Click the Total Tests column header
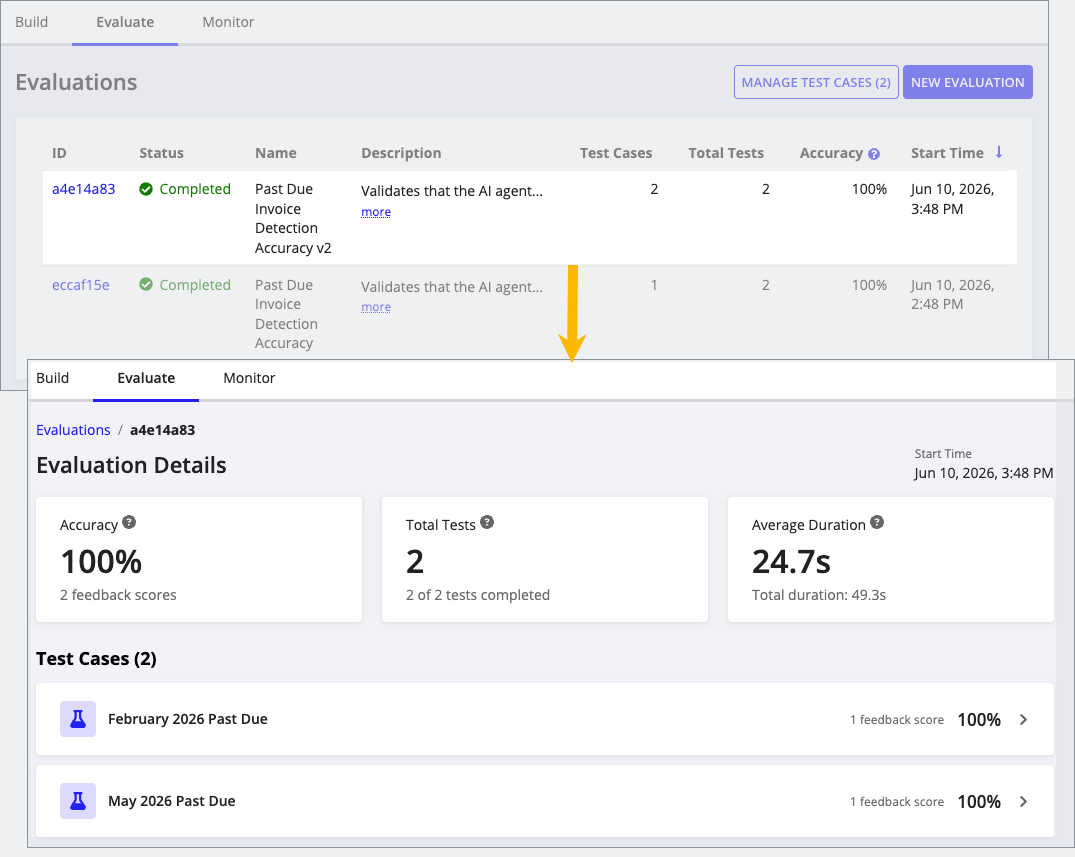This screenshot has height=857, width=1075. coord(726,153)
